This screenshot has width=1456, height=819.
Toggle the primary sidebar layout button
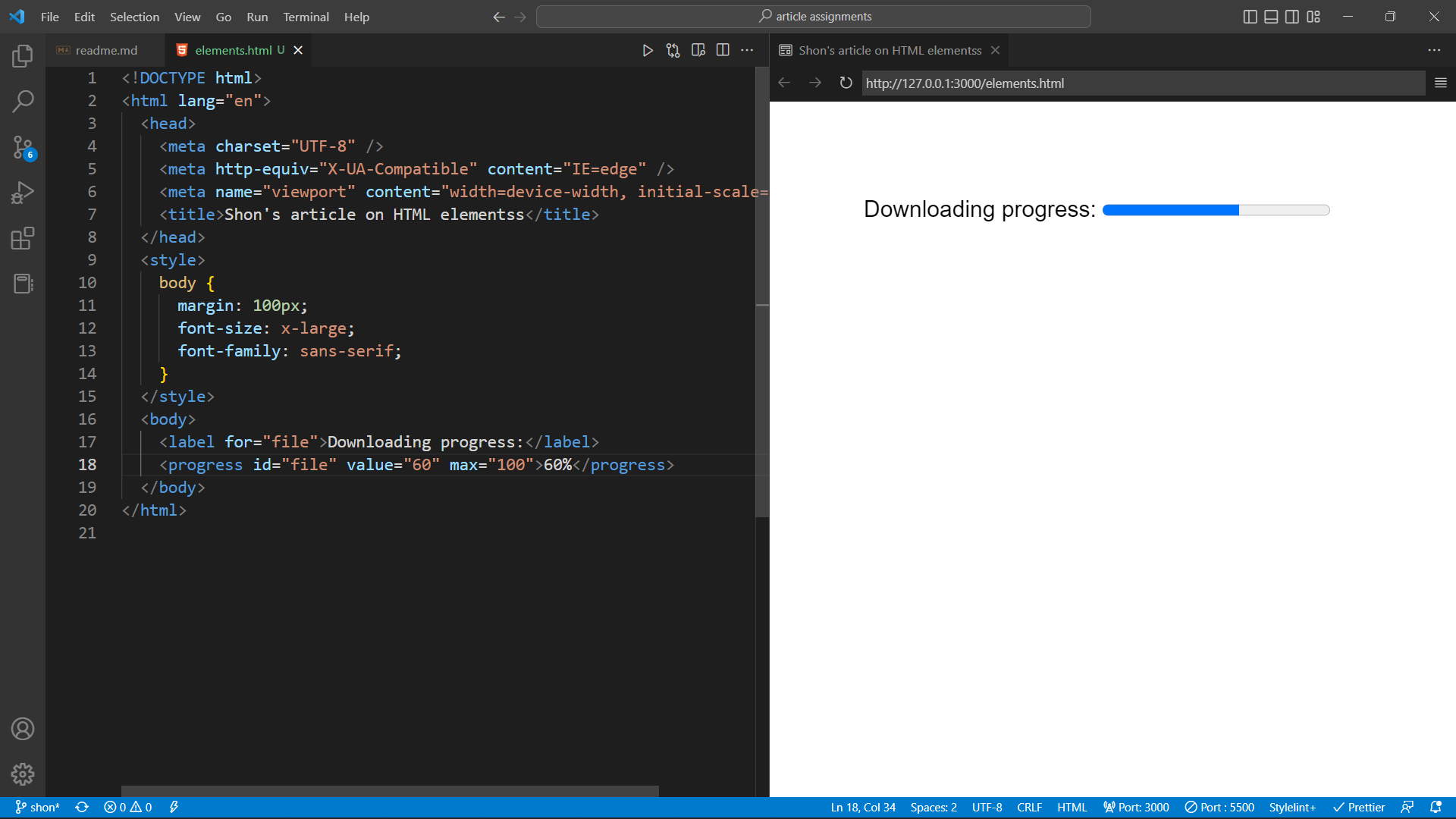(1250, 17)
